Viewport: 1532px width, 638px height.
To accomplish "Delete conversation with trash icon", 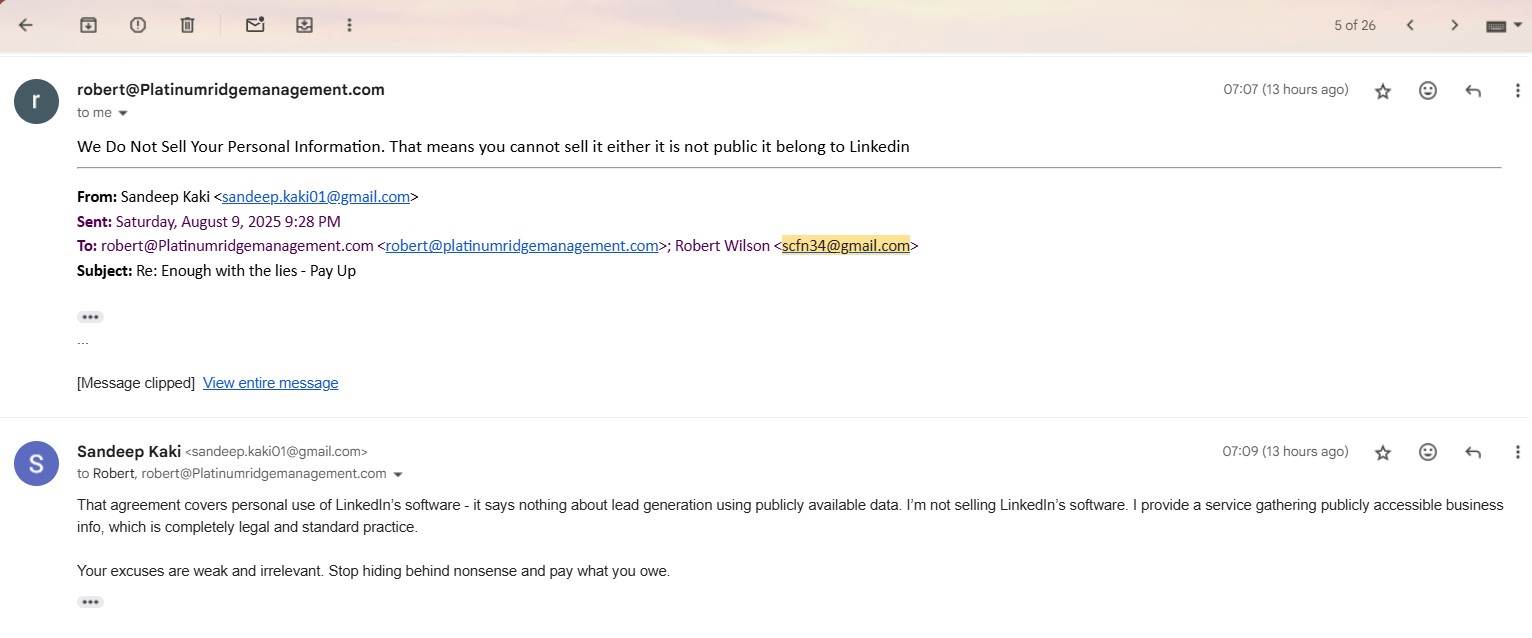I will click(x=187, y=25).
